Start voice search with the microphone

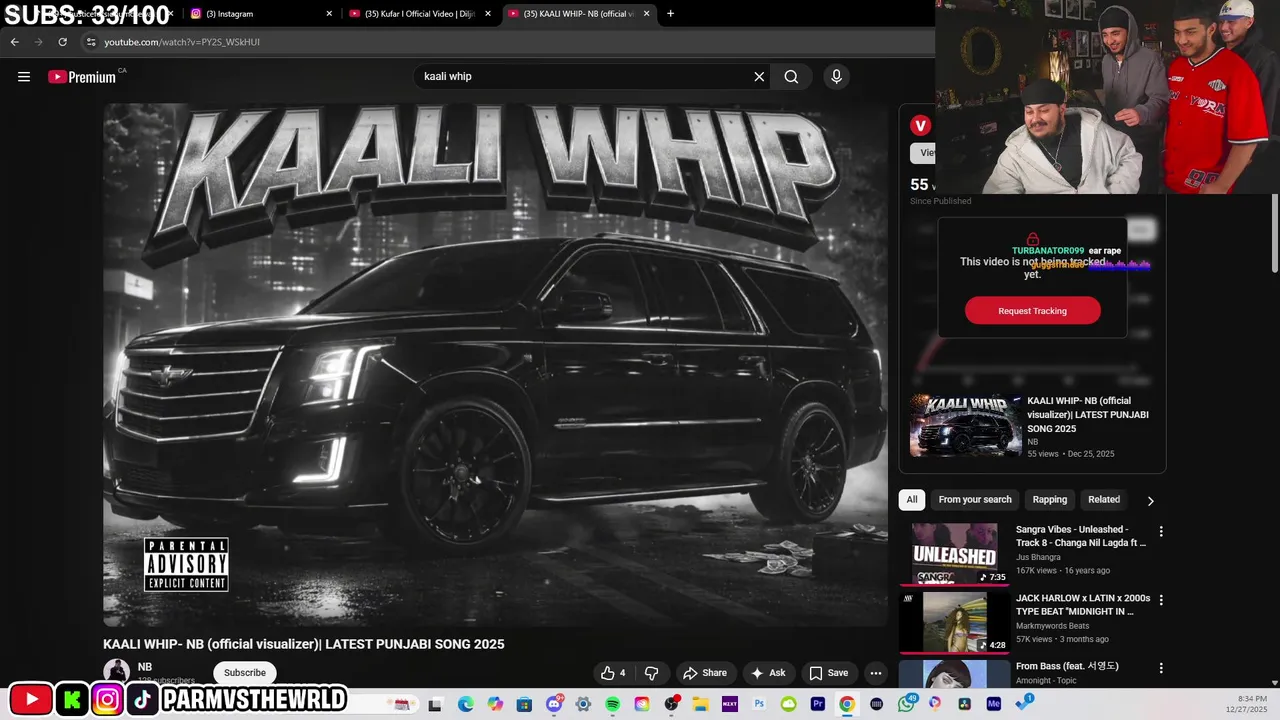(x=837, y=77)
